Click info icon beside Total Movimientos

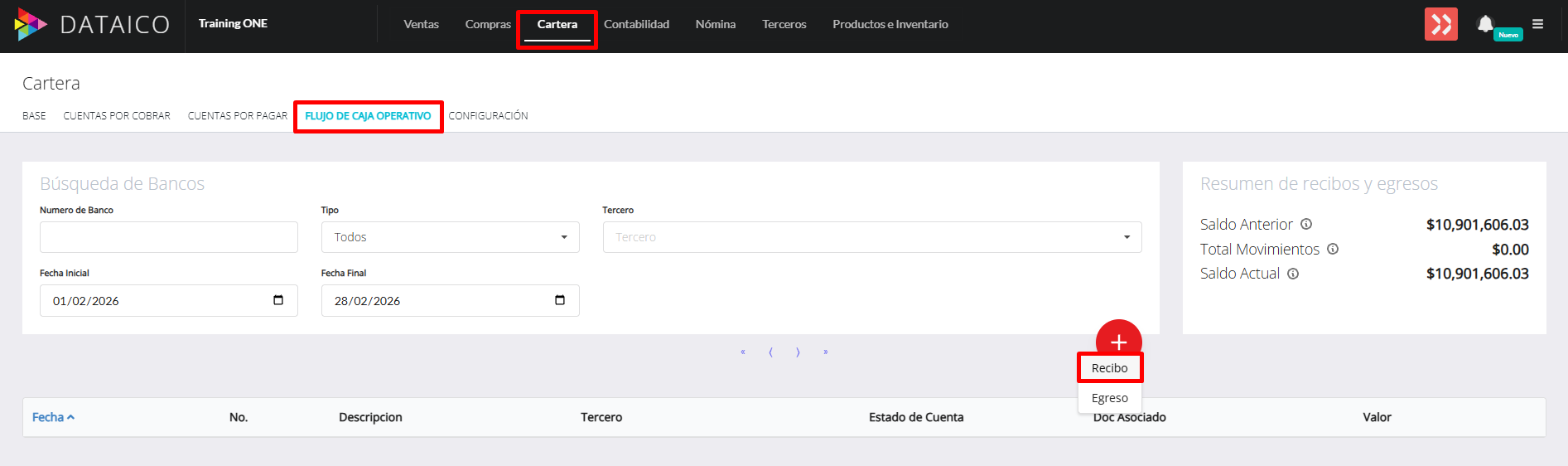(x=1333, y=249)
